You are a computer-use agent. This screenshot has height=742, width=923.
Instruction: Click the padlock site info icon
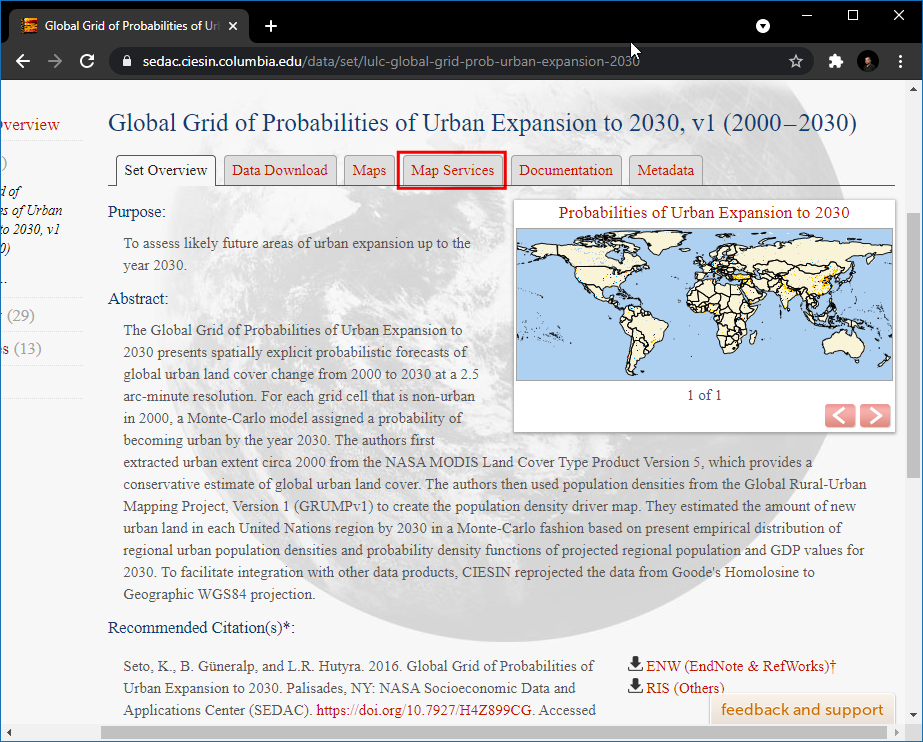(126, 61)
